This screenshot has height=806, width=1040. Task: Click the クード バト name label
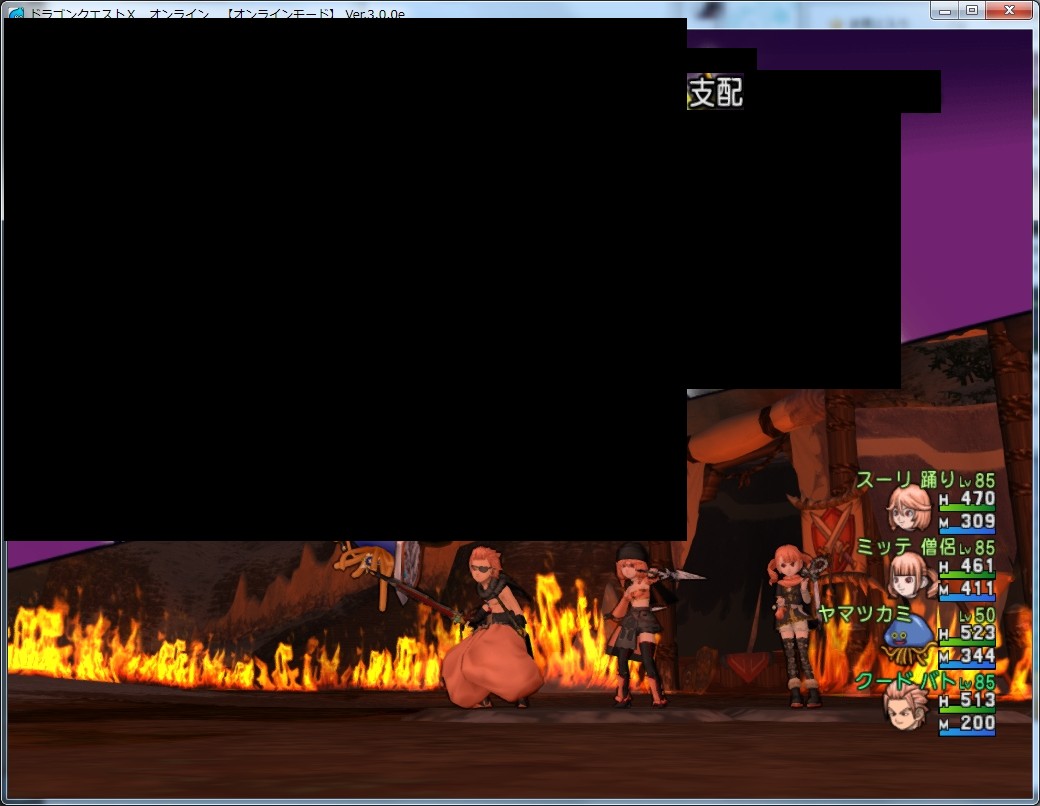tap(905, 680)
